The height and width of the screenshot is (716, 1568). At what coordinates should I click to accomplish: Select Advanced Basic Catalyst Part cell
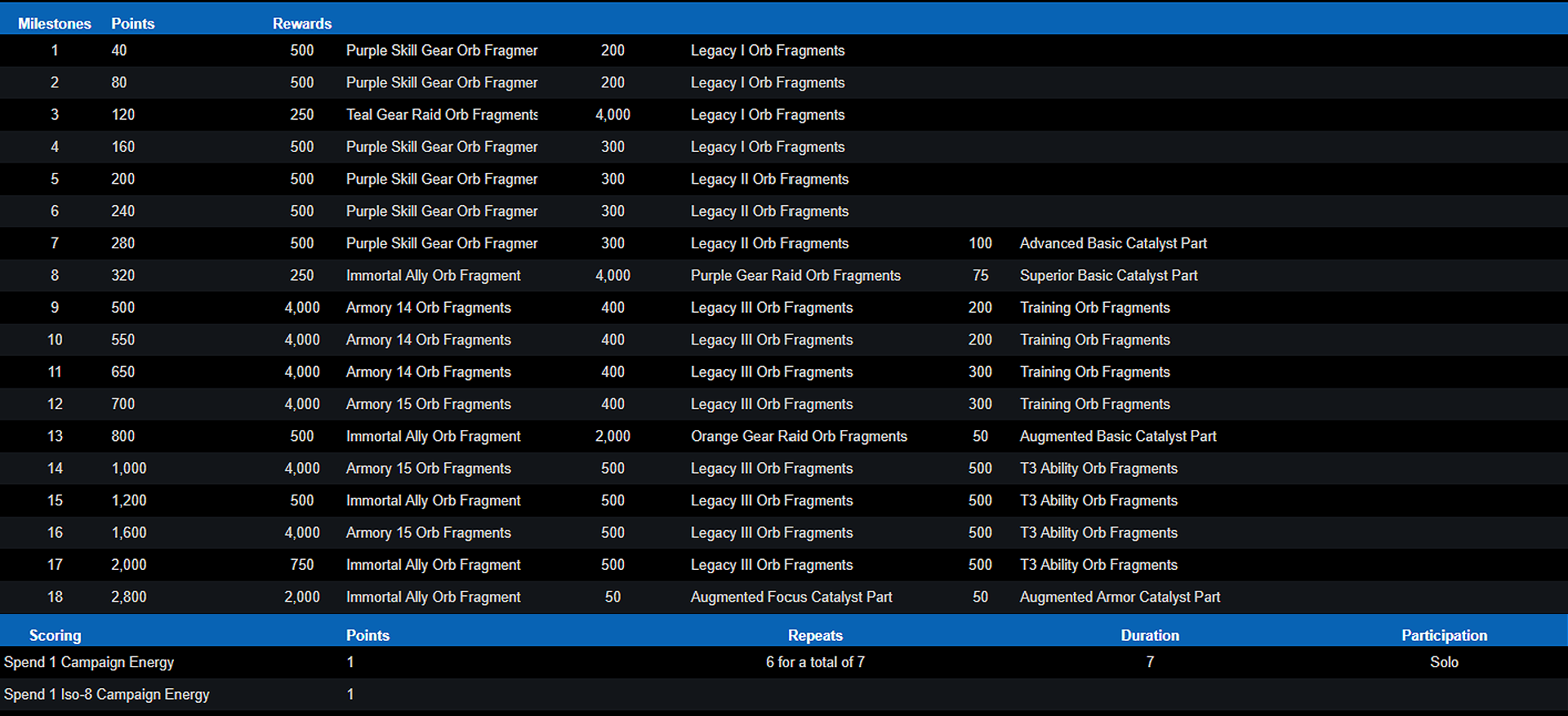[1112, 243]
